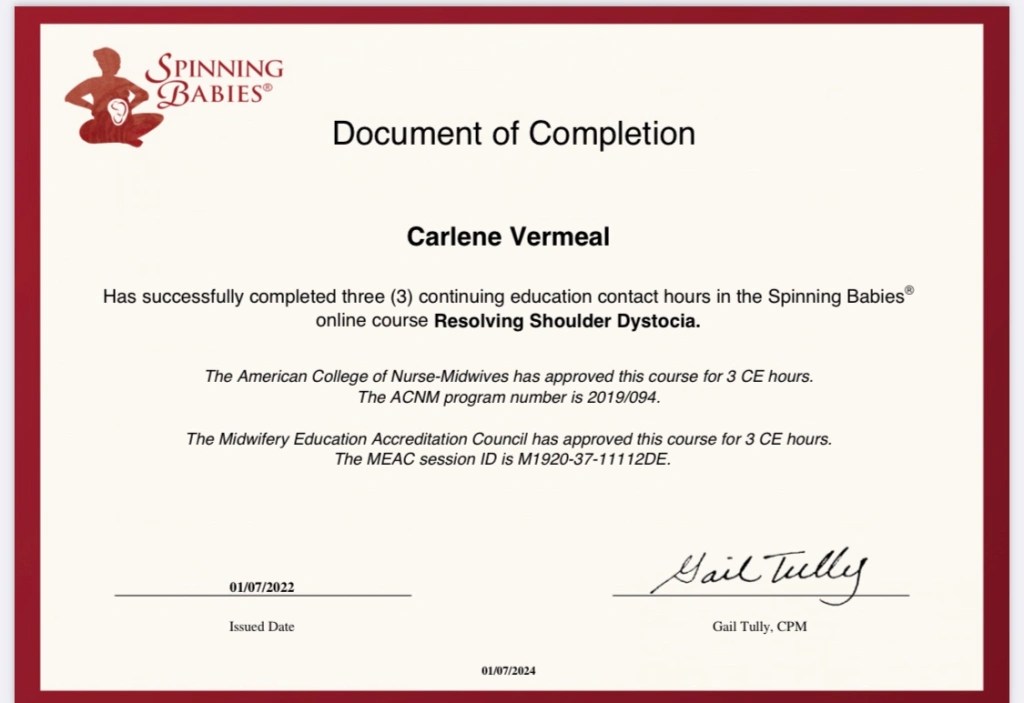Click the Midwifery Education Accreditation Council approval line
The height and width of the screenshot is (703, 1024).
(509, 439)
